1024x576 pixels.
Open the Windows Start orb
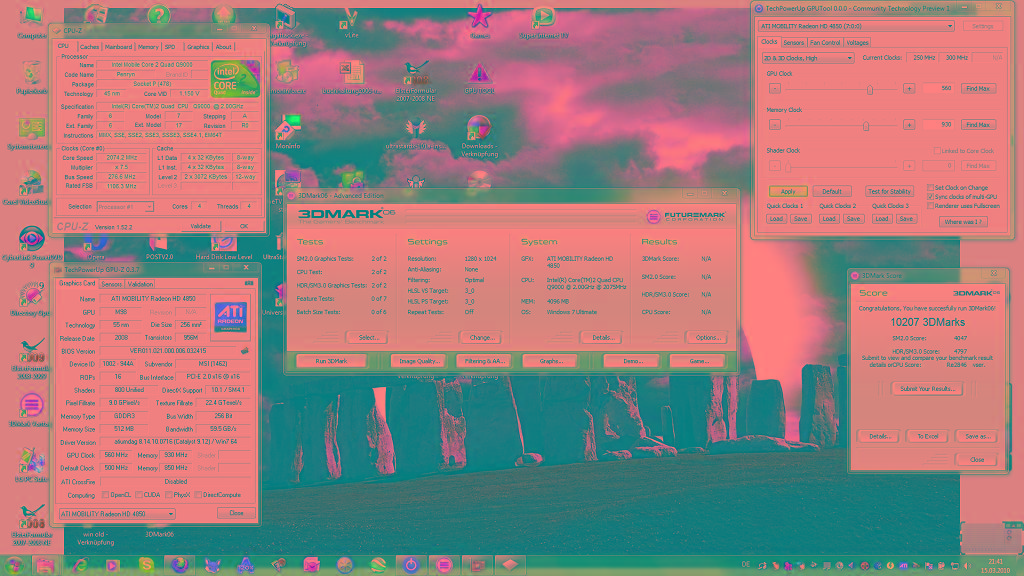[14, 565]
